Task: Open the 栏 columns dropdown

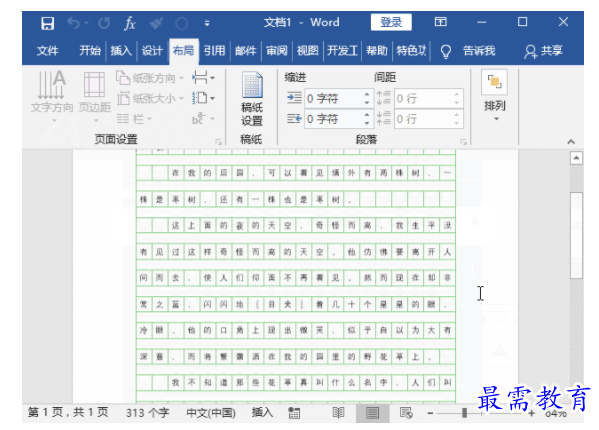Action: point(134,119)
